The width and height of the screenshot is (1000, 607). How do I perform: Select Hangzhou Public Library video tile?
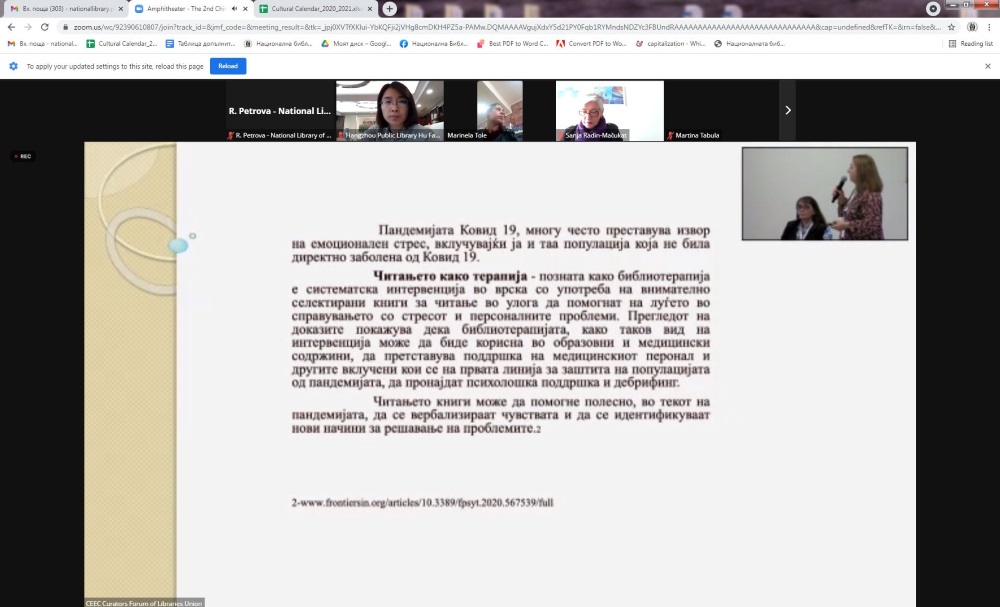[390, 110]
